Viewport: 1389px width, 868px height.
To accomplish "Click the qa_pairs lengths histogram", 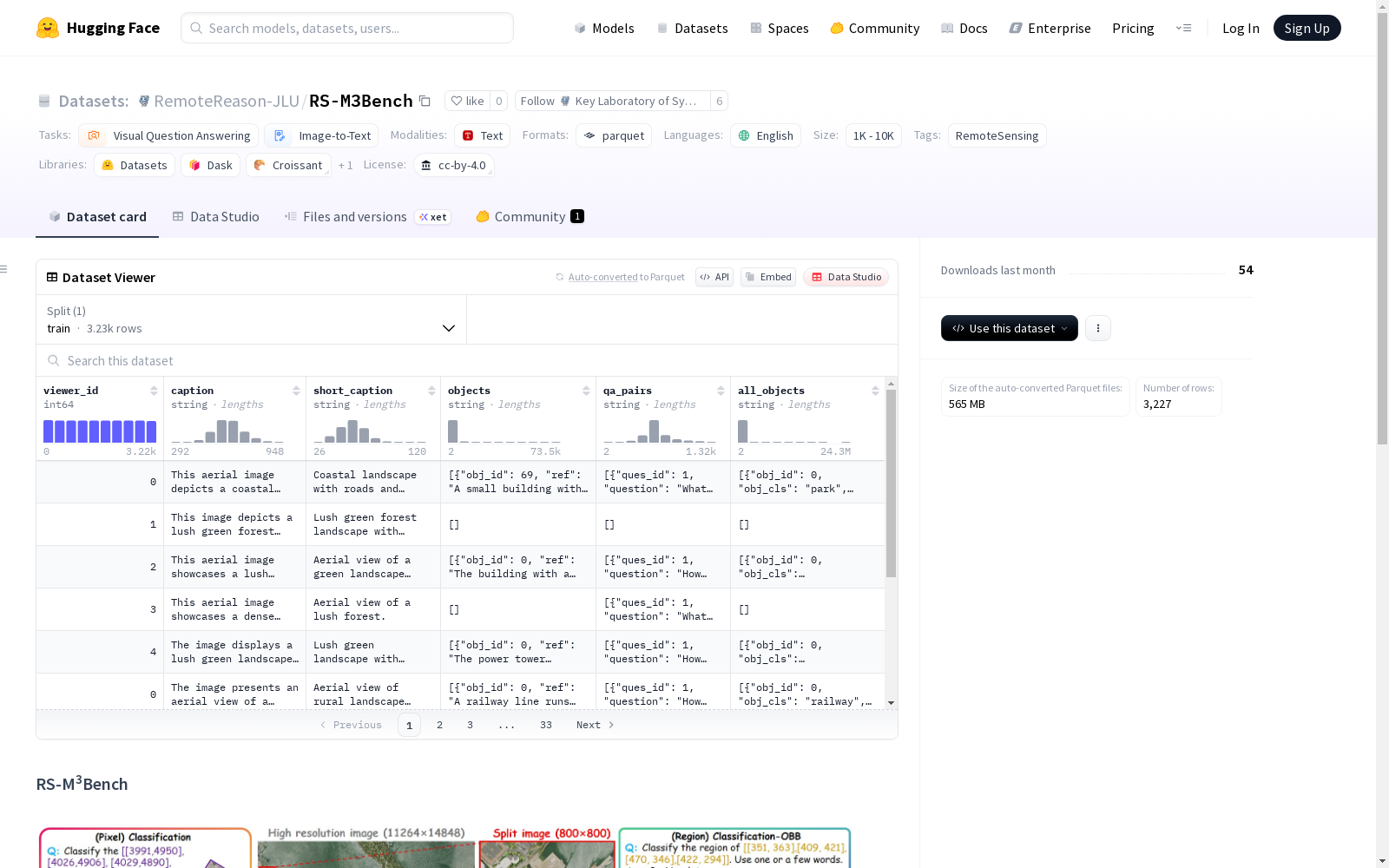I will pyautogui.click(x=660, y=431).
